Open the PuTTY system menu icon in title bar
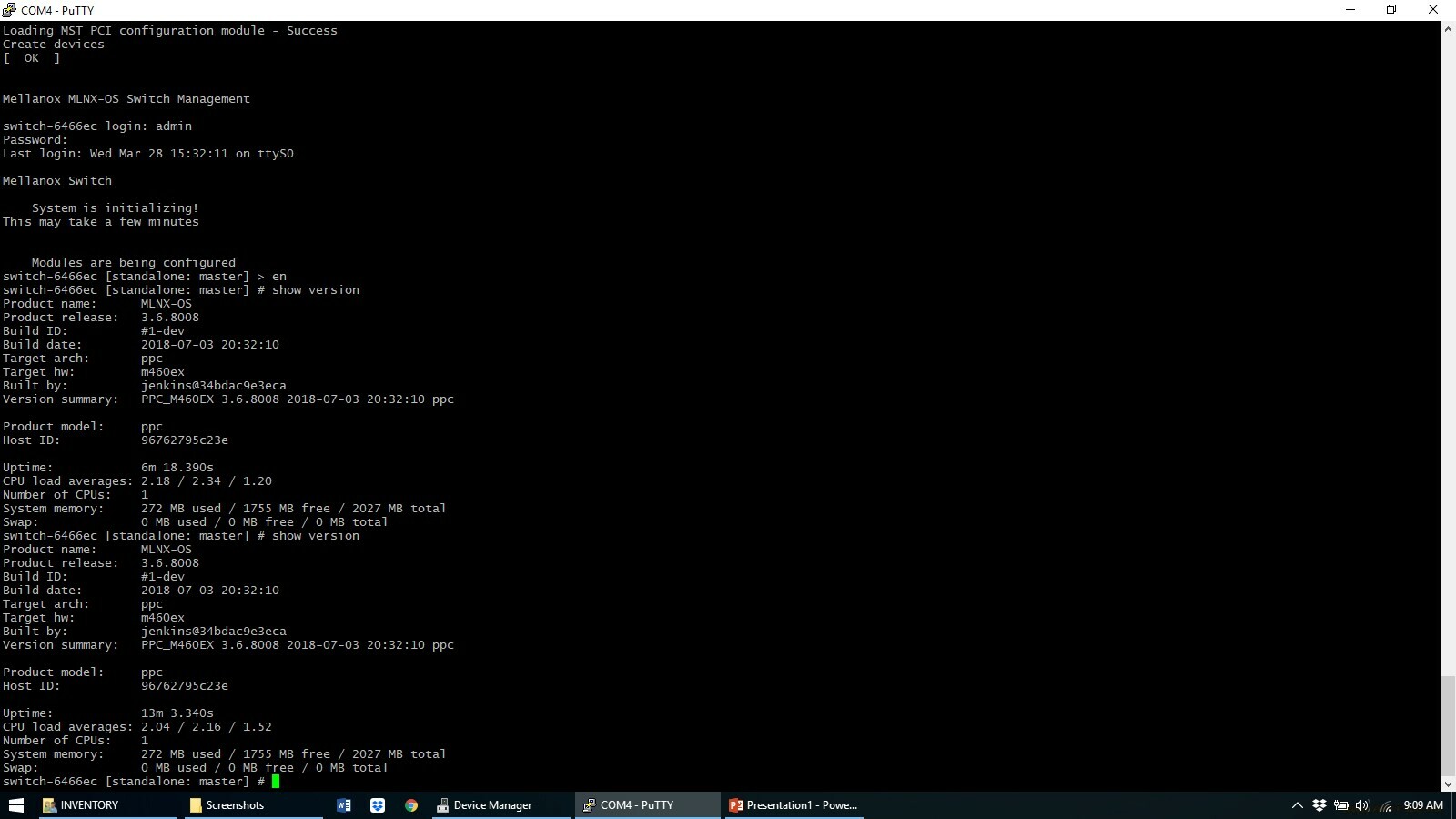 (x=9, y=10)
